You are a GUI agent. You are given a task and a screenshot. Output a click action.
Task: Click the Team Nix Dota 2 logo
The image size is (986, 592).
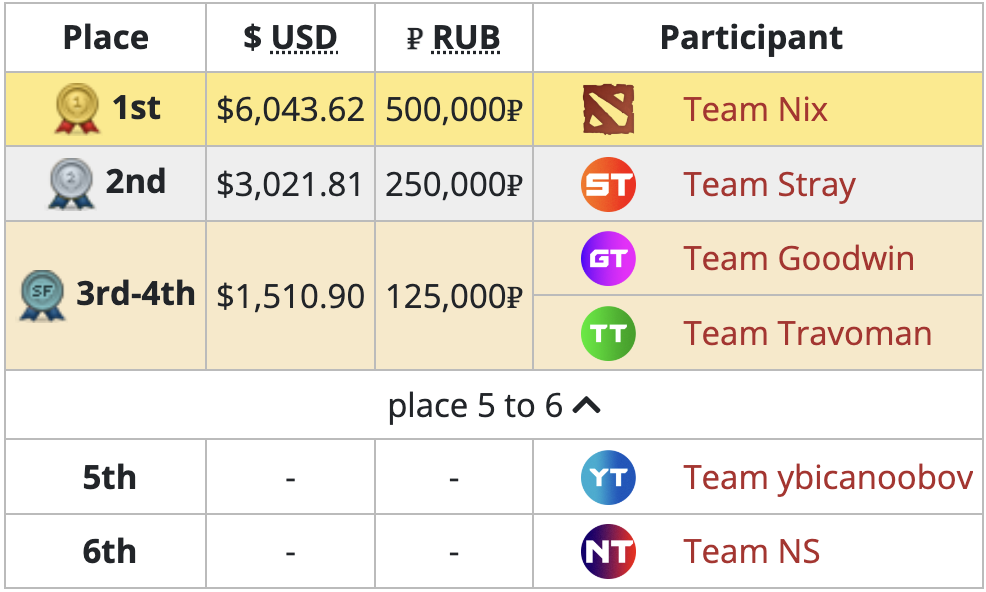608,109
